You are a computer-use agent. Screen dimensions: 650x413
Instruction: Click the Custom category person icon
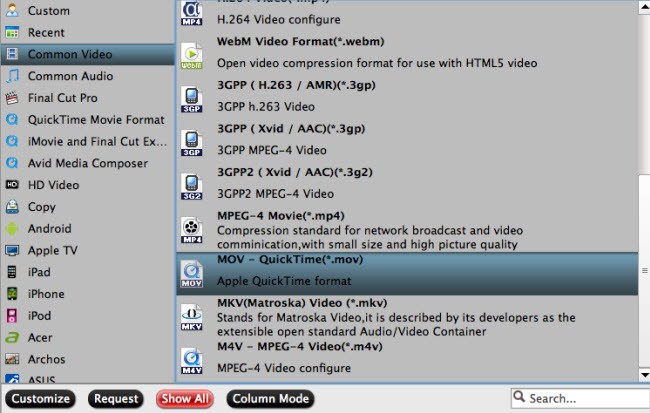tap(12, 10)
